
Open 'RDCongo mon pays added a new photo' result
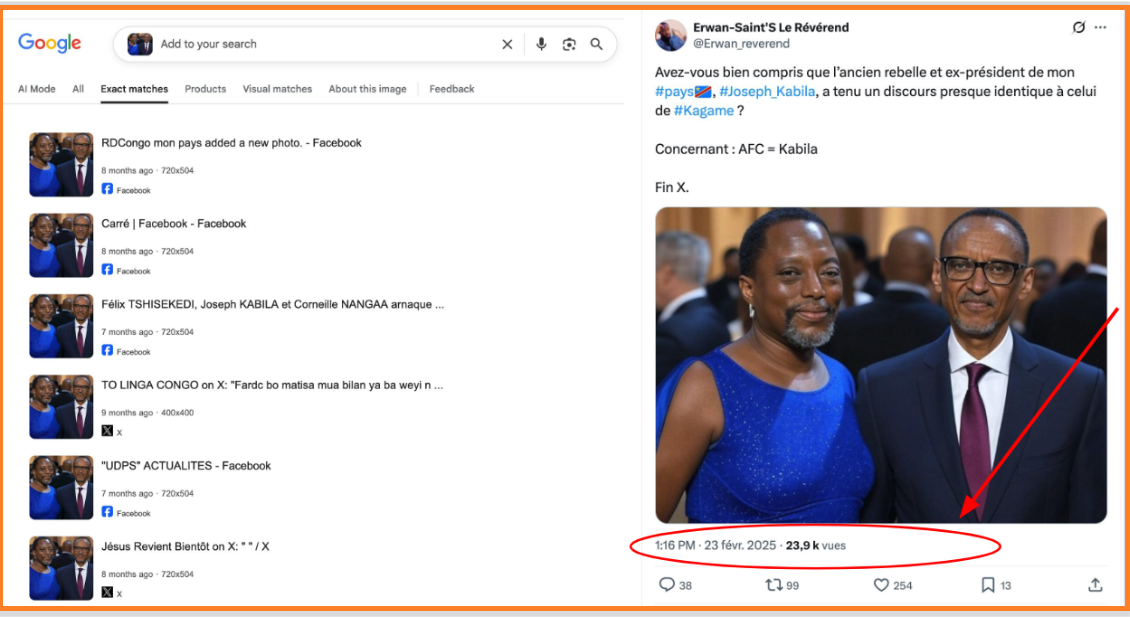click(231, 143)
